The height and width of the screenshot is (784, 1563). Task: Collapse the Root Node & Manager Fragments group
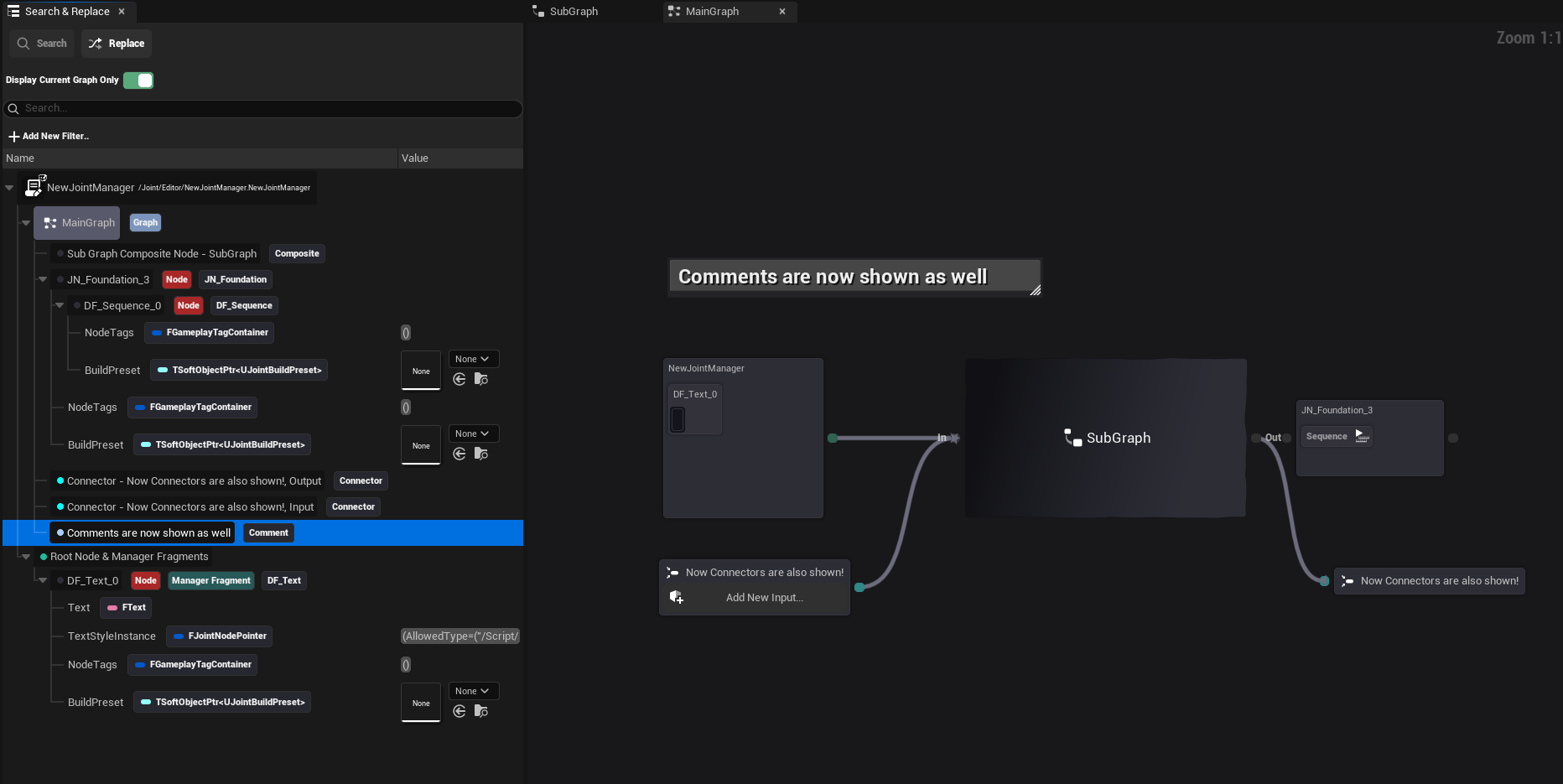click(x=26, y=556)
